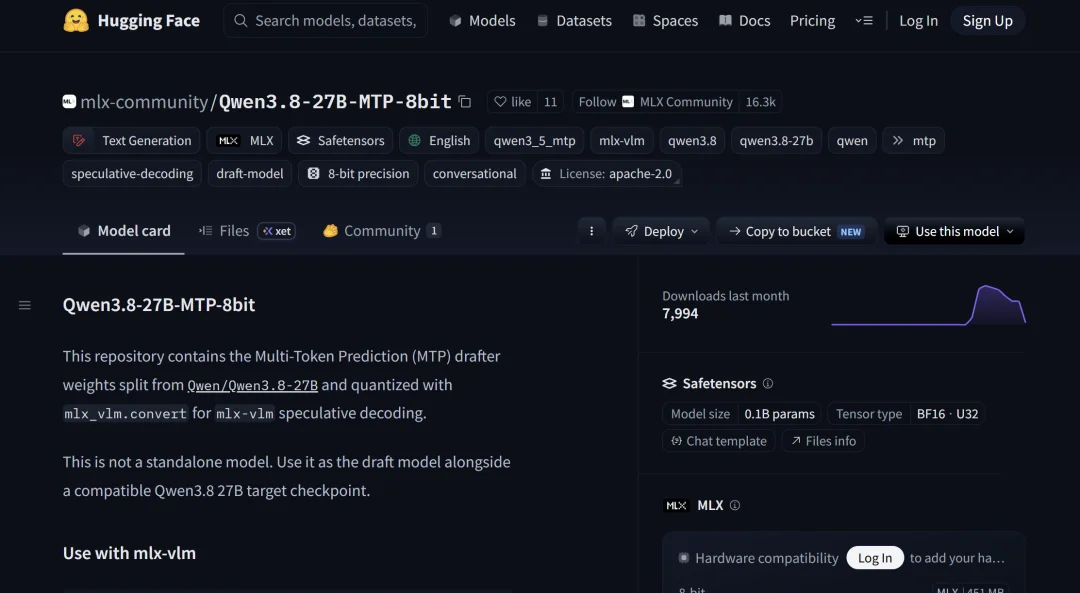Select the conversational tag
This screenshot has height=593, width=1080.
coord(475,174)
